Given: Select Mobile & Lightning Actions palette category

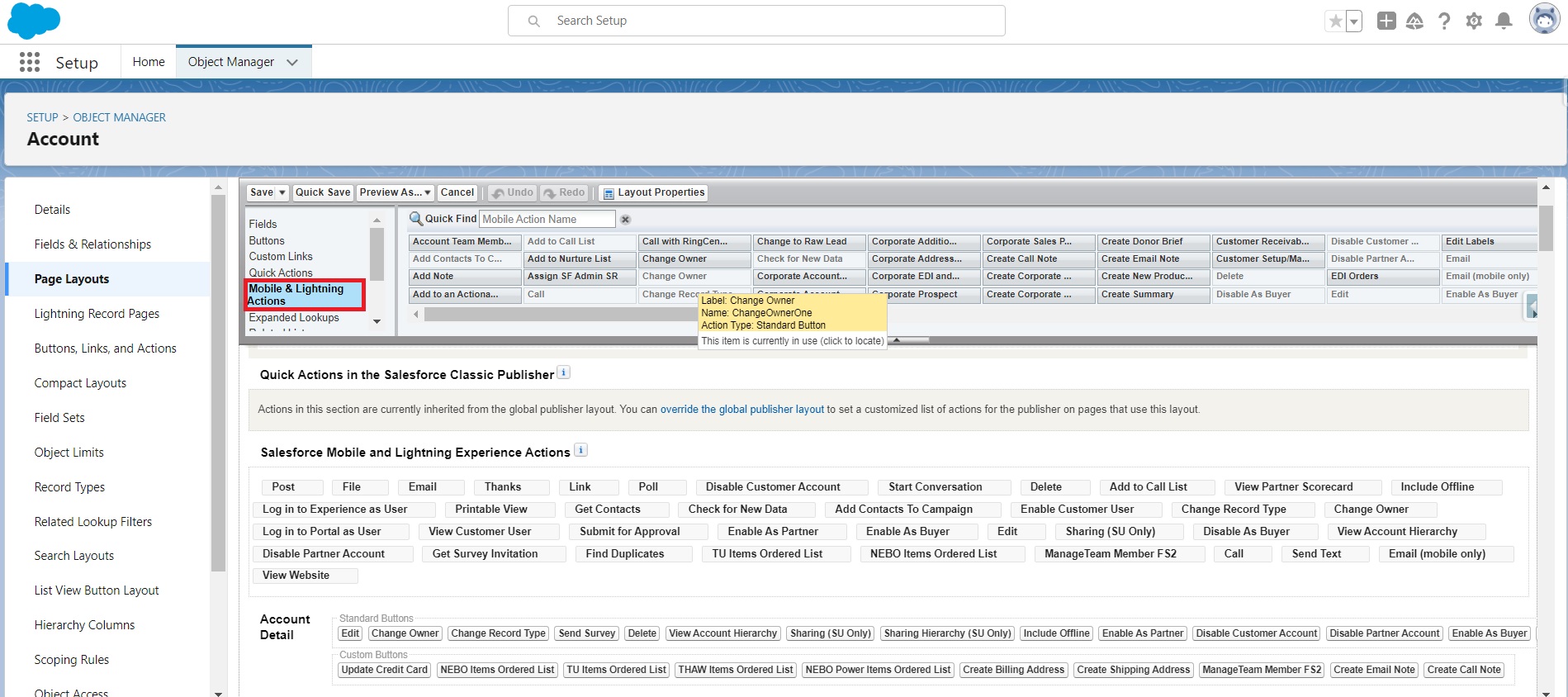Looking at the screenshot, I should [x=305, y=295].
